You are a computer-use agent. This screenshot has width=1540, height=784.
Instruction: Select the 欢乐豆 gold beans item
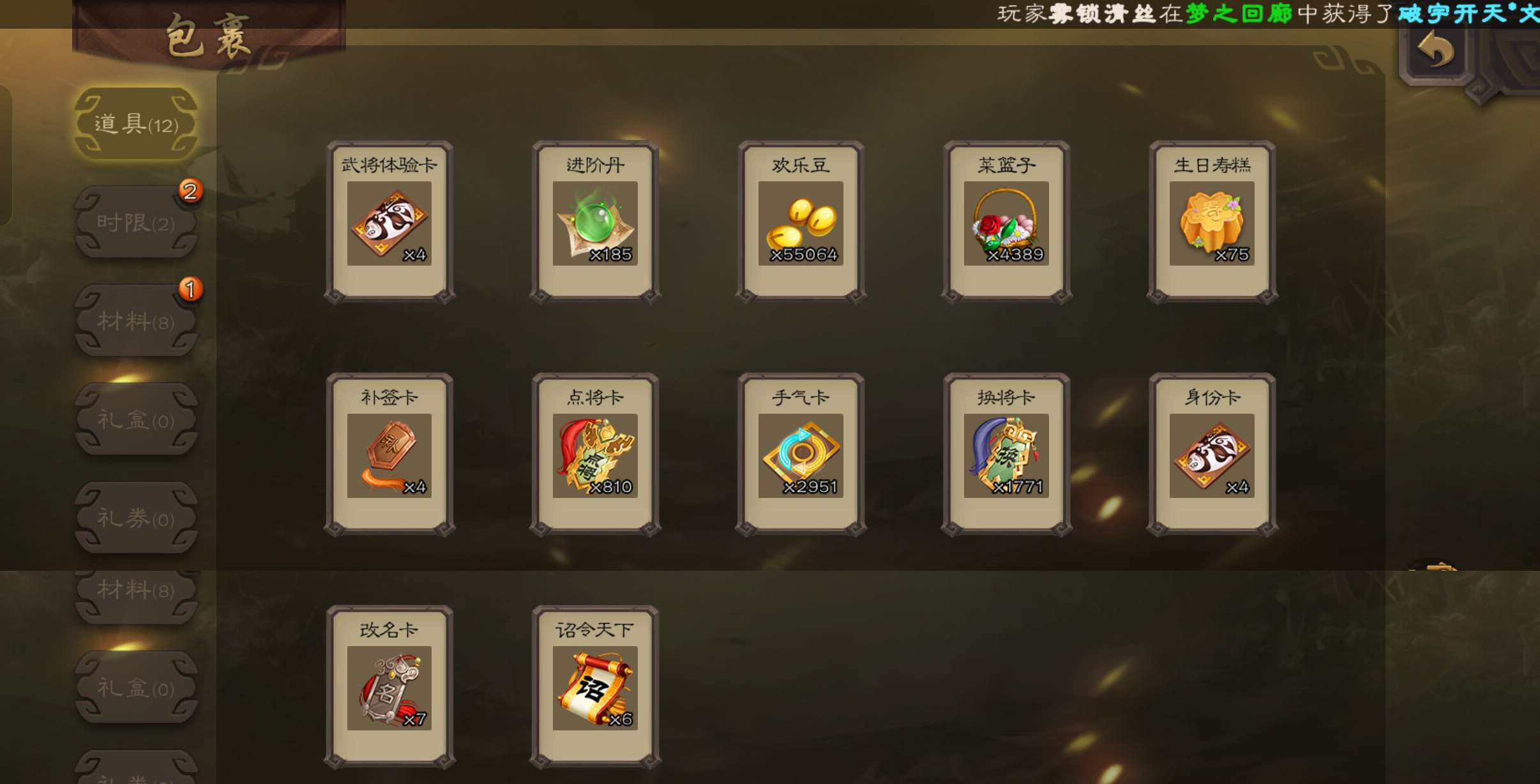[801, 222]
